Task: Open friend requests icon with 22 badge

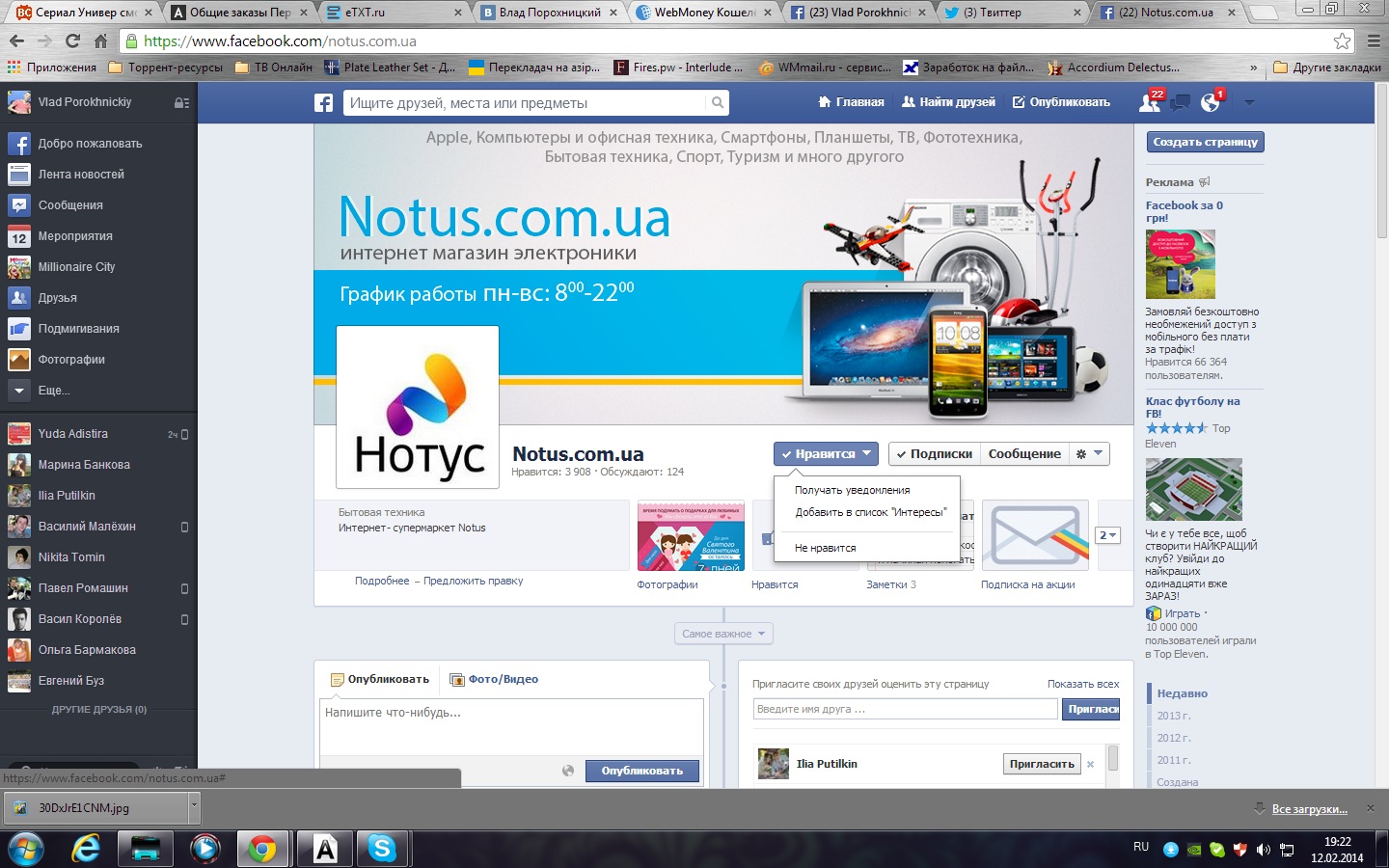Action: (x=1151, y=101)
